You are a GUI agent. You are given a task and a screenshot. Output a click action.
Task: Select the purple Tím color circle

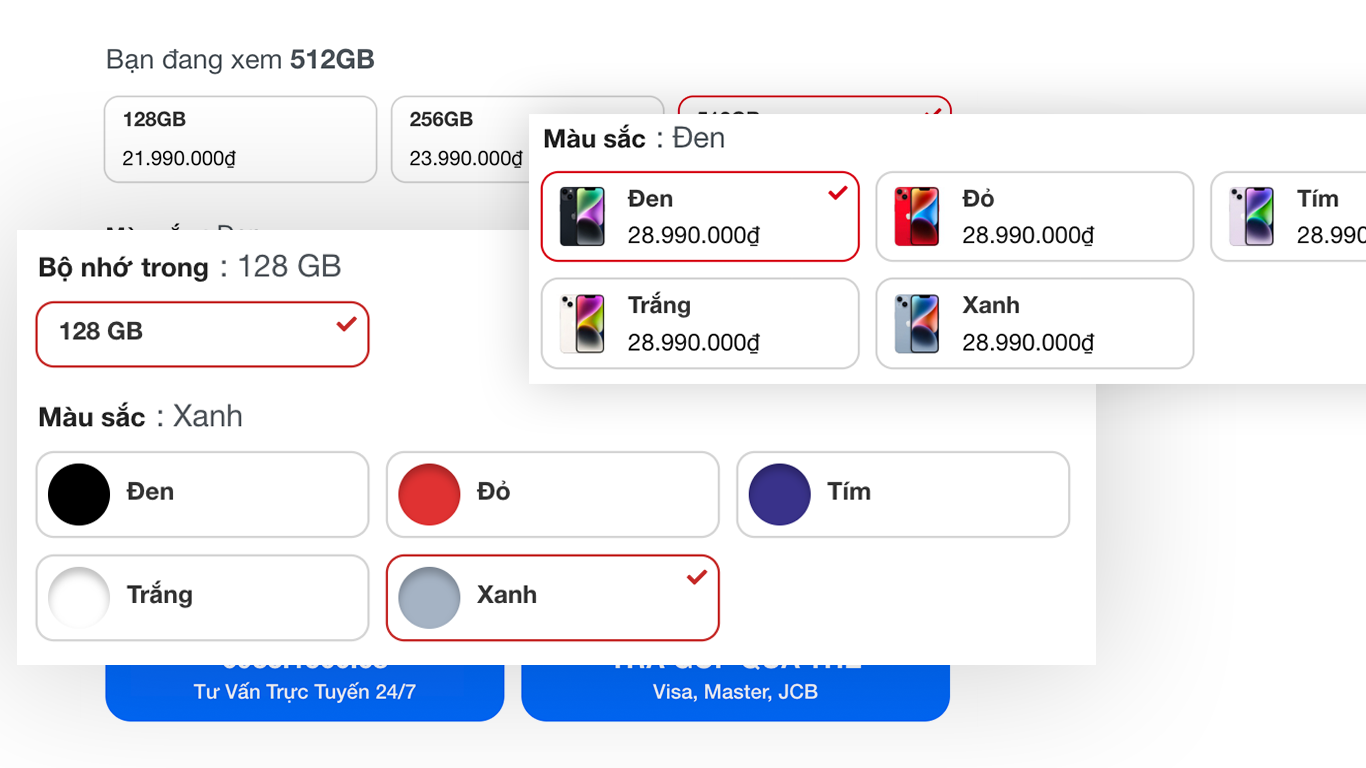[779, 494]
